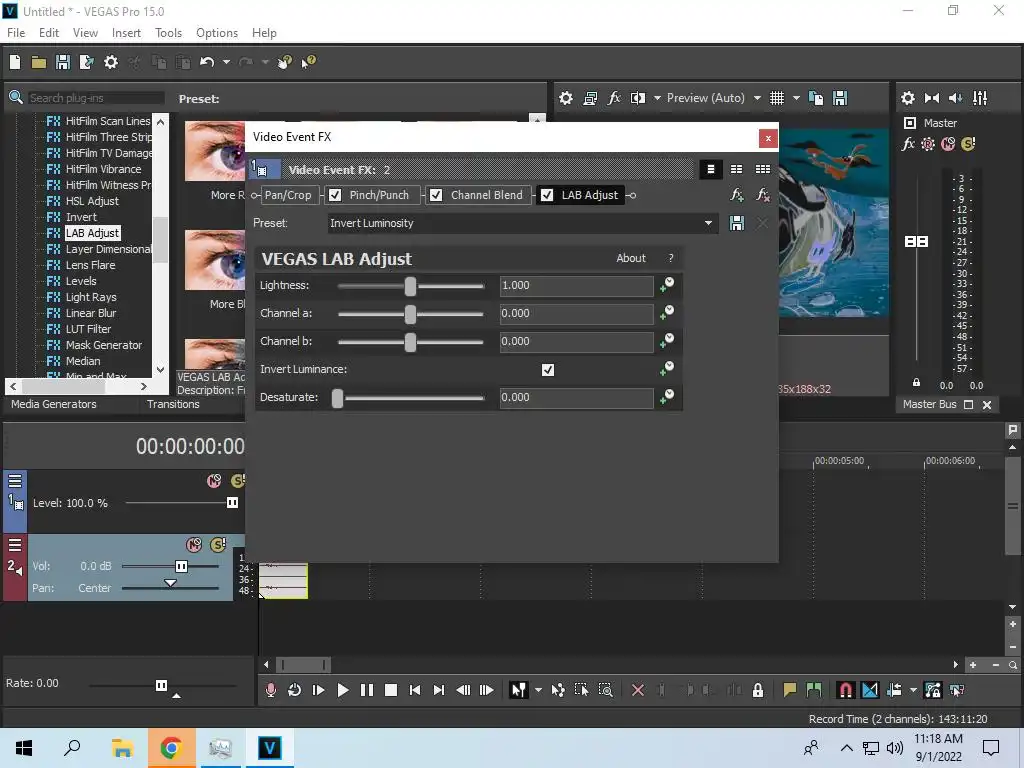
Task: Uncheck the Invert Luminance checkbox
Action: [x=548, y=370]
